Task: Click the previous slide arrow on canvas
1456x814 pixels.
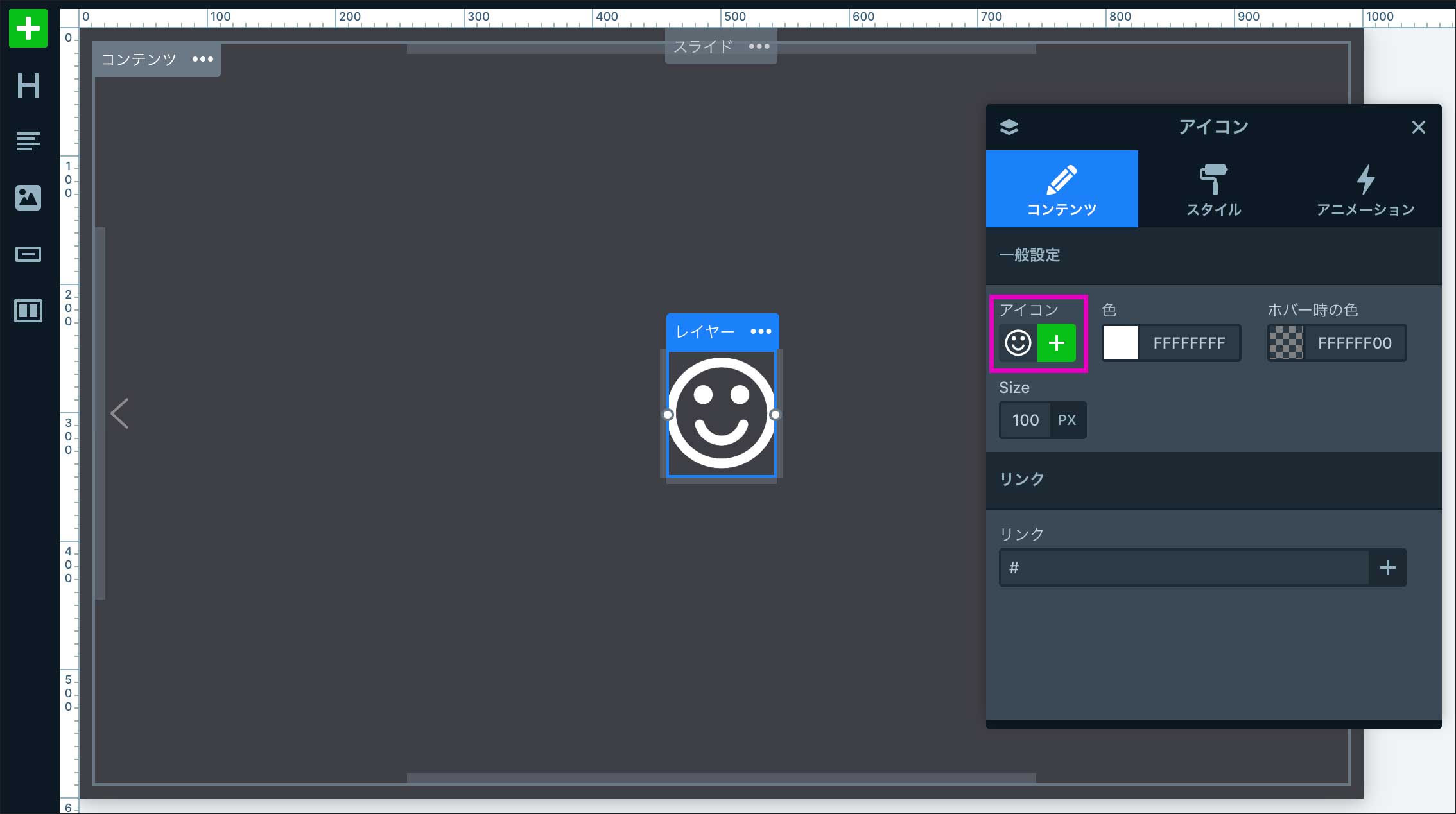Action: point(120,413)
